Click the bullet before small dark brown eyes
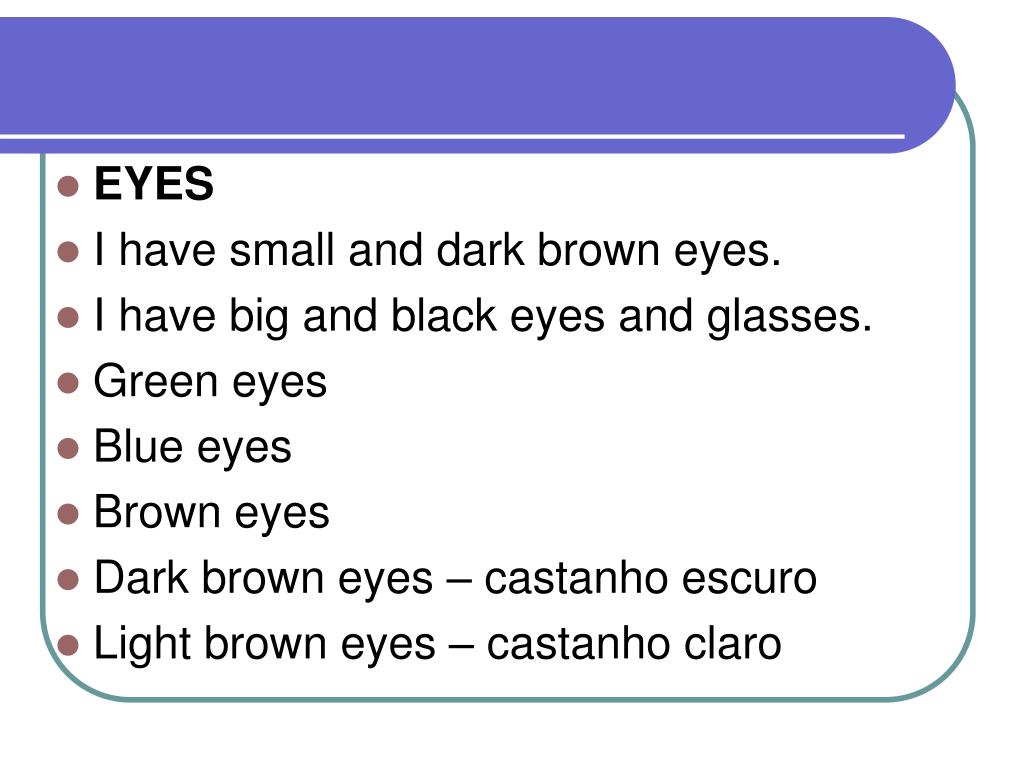 tap(68, 252)
